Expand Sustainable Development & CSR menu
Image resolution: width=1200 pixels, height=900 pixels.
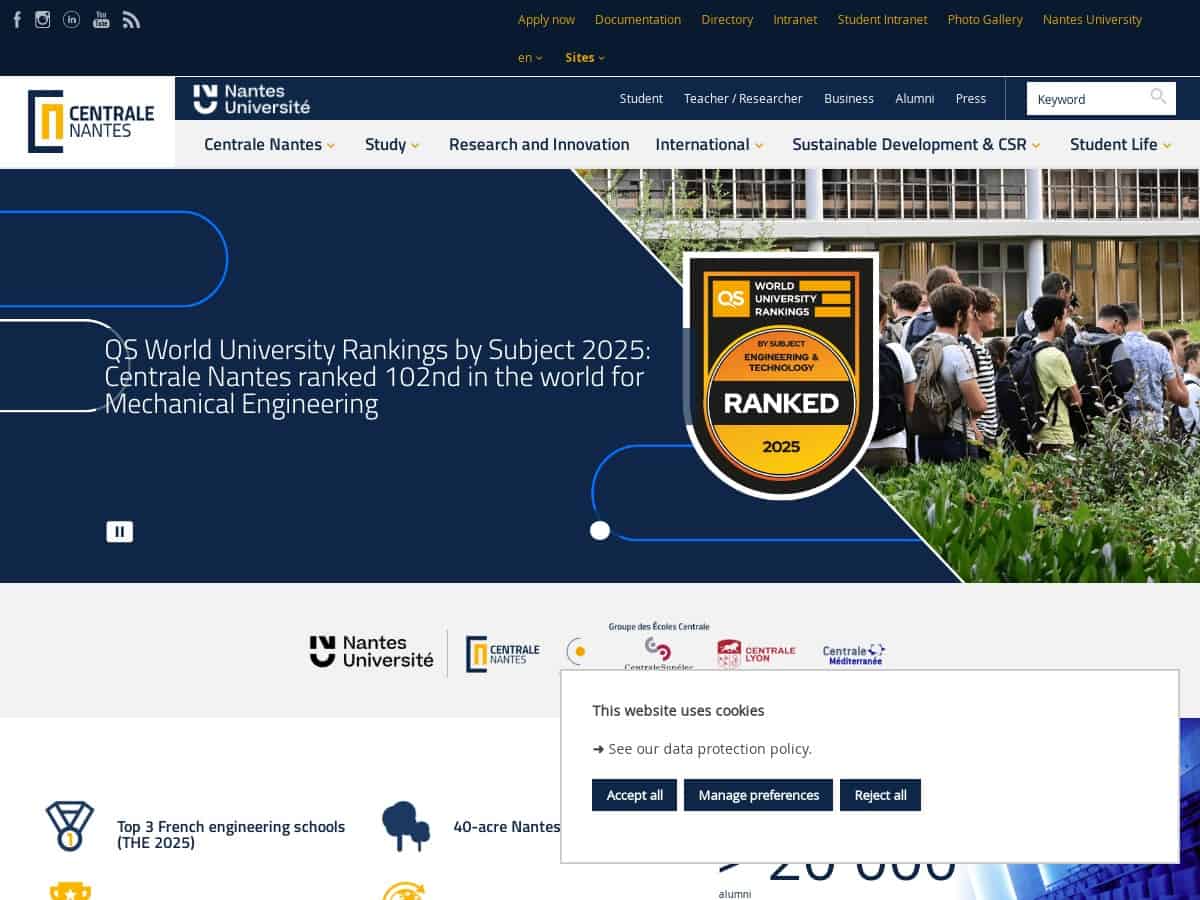pyautogui.click(x=917, y=144)
